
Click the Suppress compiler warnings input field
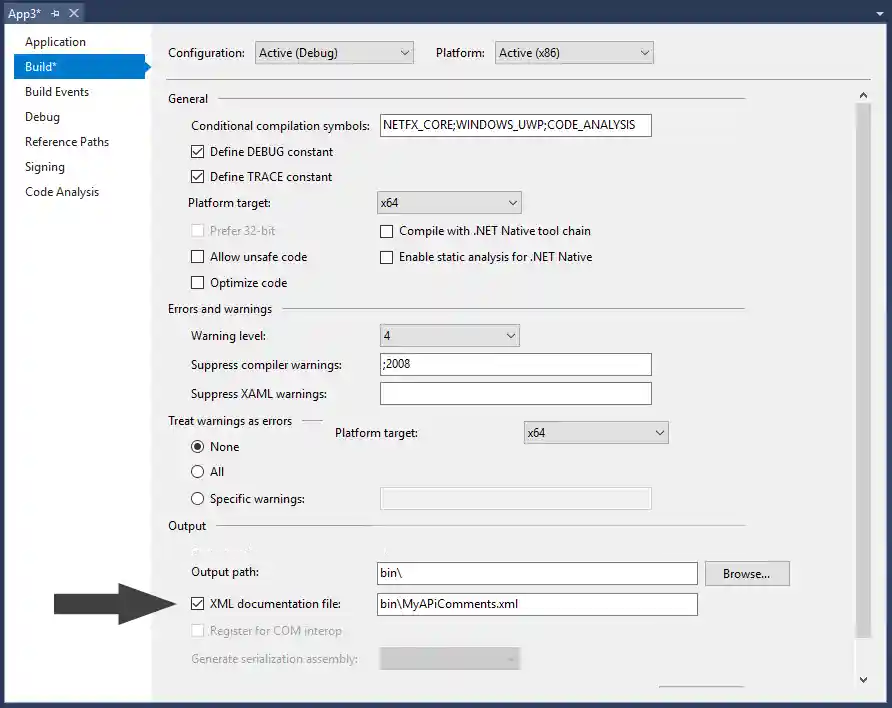pos(516,364)
